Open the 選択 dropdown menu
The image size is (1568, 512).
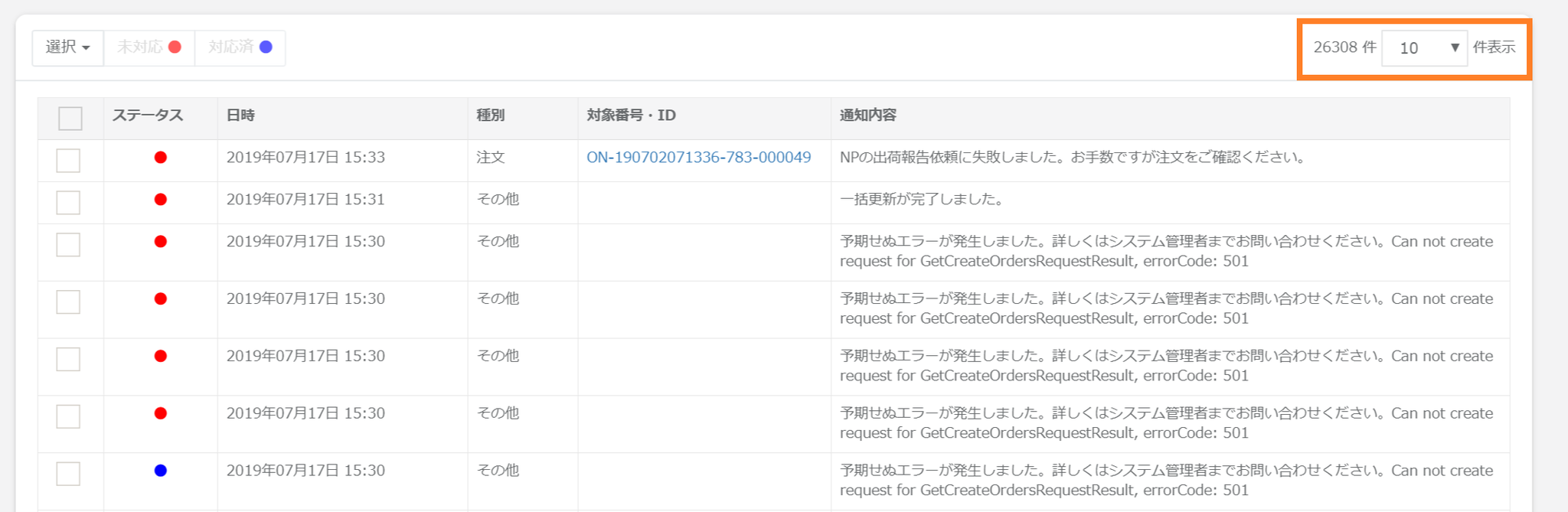(x=67, y=47)
